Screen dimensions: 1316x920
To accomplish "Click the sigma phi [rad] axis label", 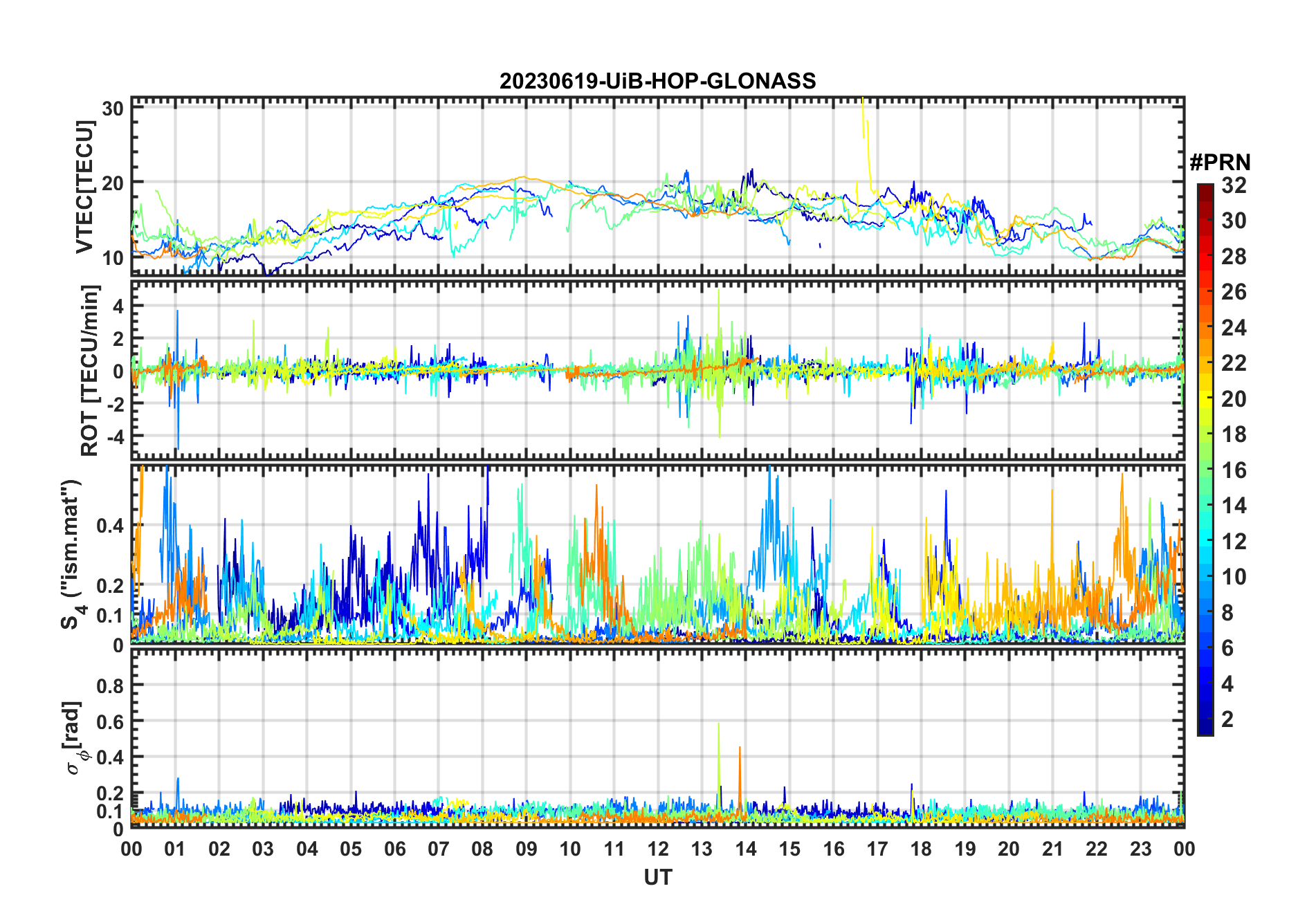I will 74,738.
